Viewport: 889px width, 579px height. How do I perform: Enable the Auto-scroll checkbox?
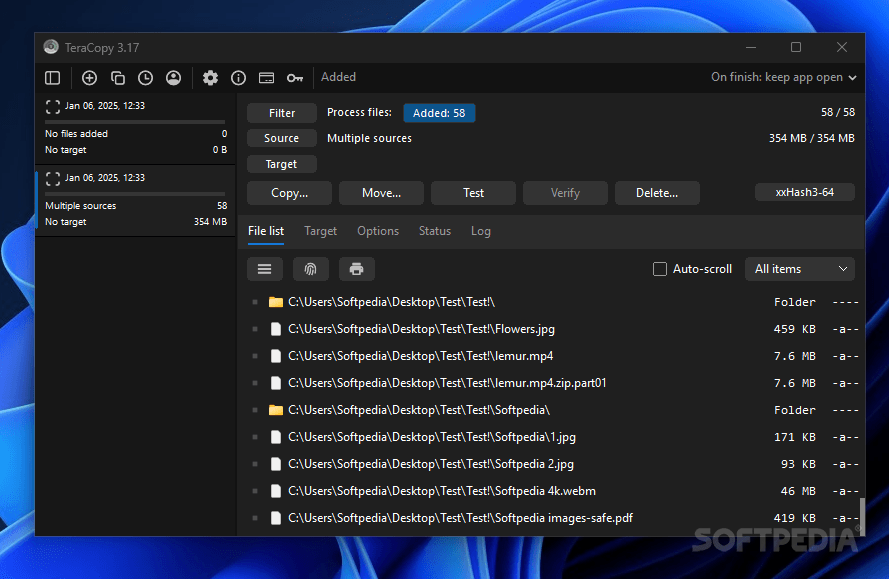coord(659,268)
